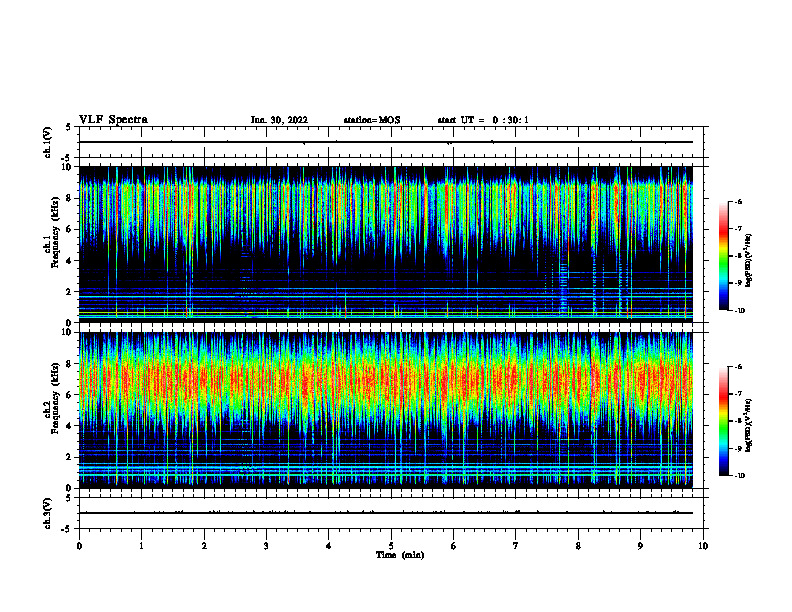Click time axis tick label "7"
The height and width of the screenshot is (612, 792).
coord(516,546)
